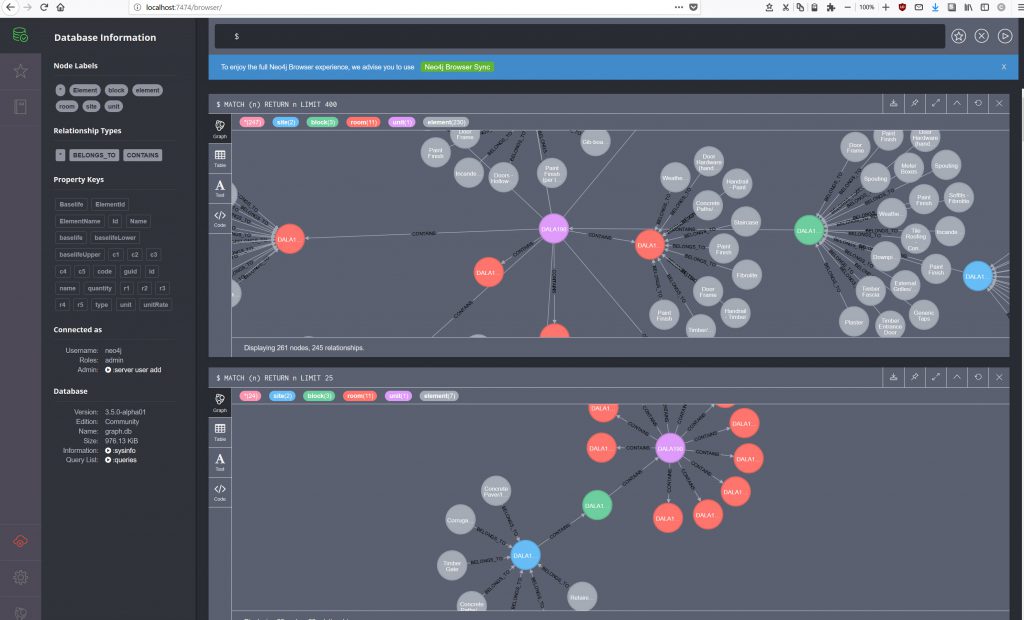
Task: Open the Favorites star sidebar panel
Action: tap(20, 71)
